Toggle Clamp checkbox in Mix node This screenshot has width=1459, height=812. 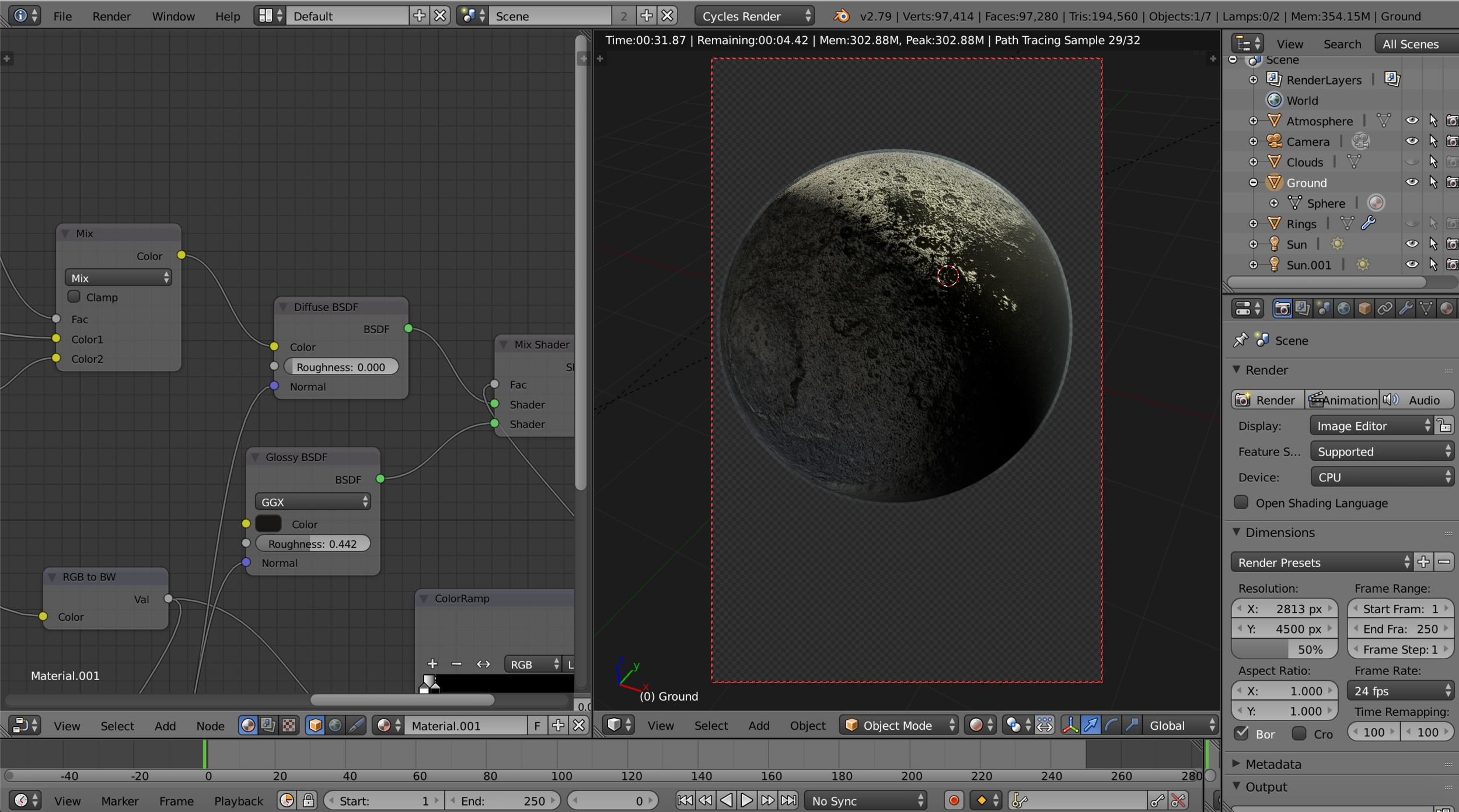coord(74,296)
